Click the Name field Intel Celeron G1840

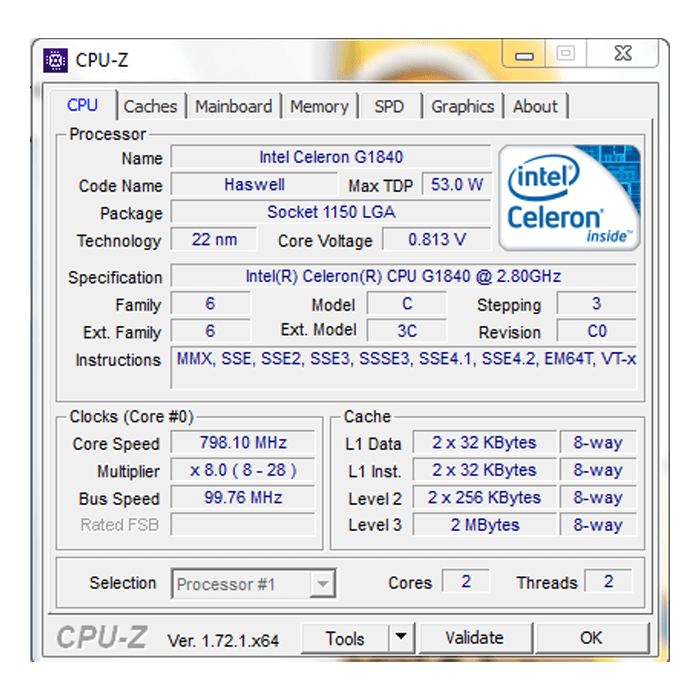click(331, 157)
